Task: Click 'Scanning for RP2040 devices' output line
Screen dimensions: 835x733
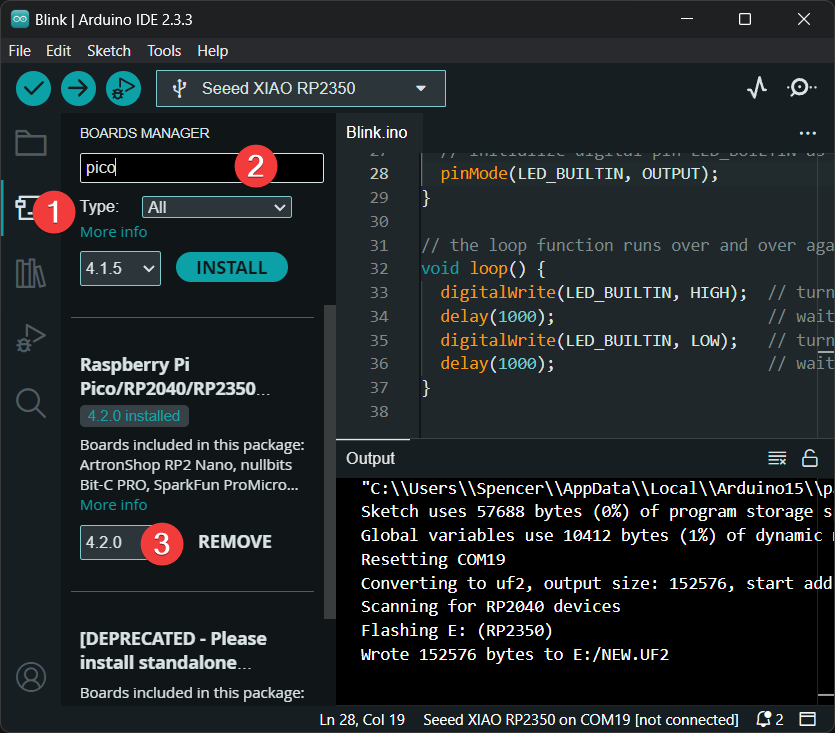Action: click(490, 607)
